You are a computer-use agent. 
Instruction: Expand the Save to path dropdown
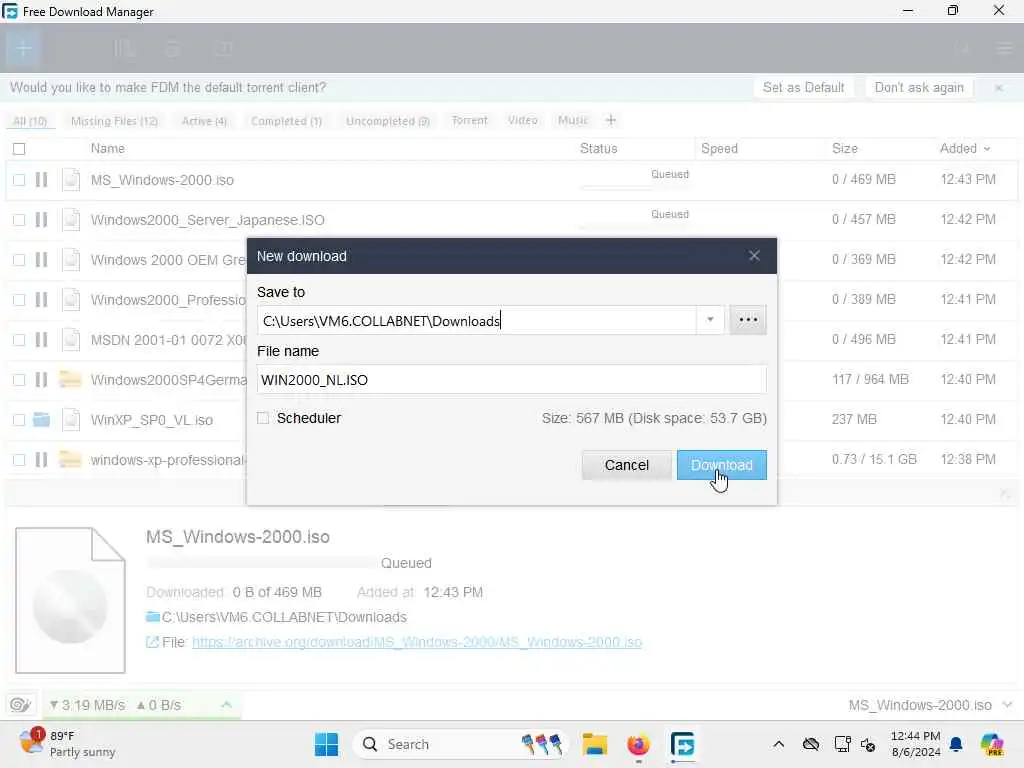710,320
